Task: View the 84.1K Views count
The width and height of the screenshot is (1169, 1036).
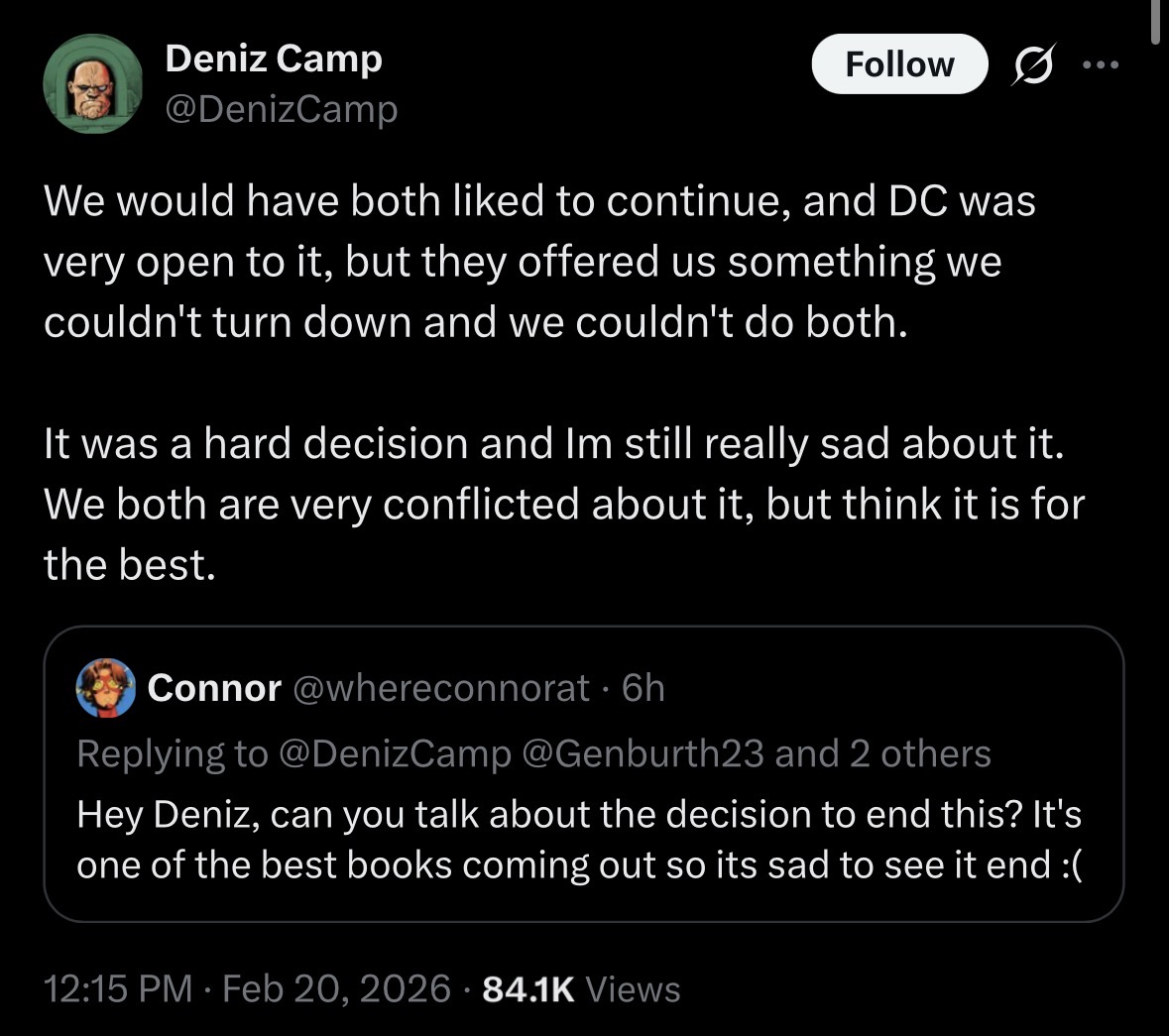Action: [580, 988]
